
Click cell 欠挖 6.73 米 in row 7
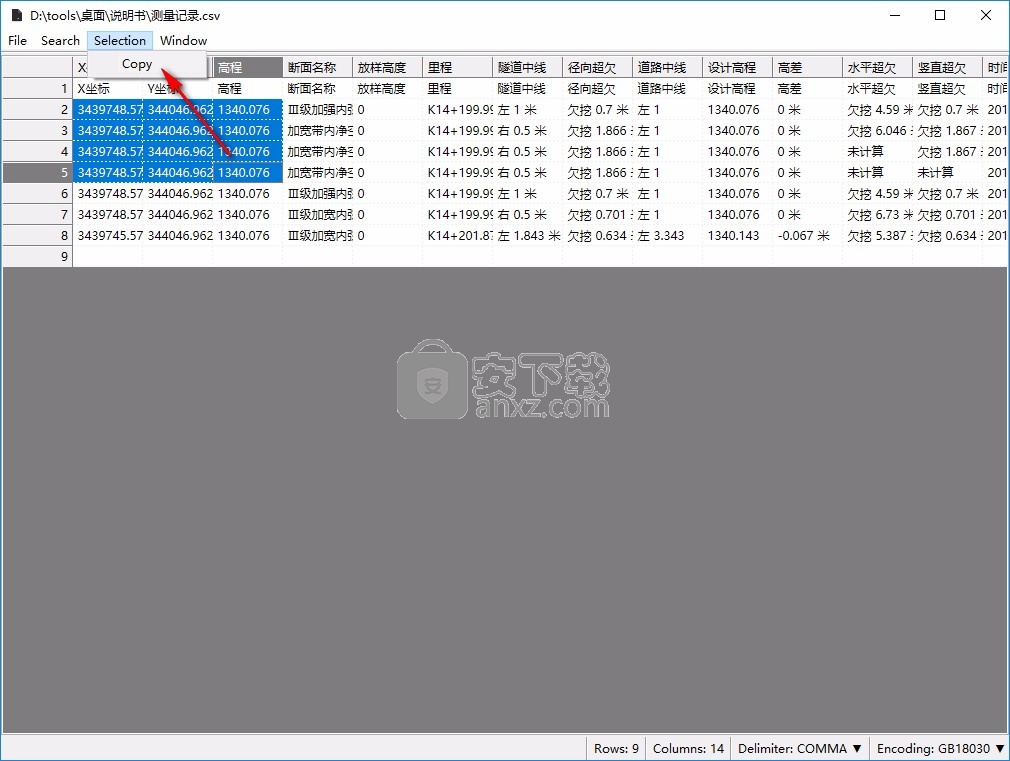click(877, 215)
